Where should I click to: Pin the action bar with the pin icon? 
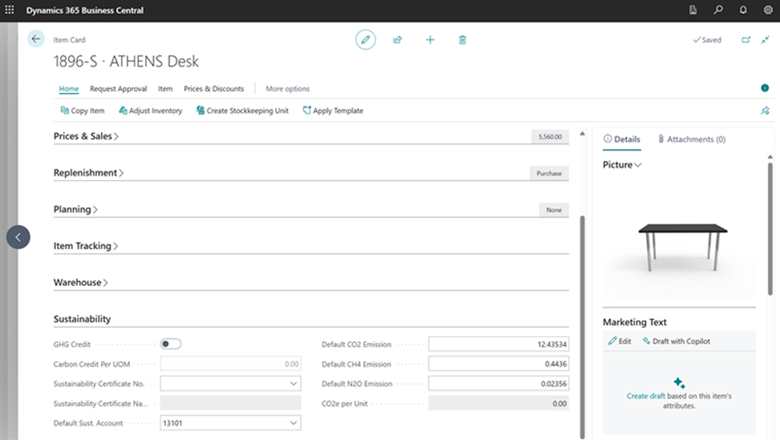click(x=765, y=110)
